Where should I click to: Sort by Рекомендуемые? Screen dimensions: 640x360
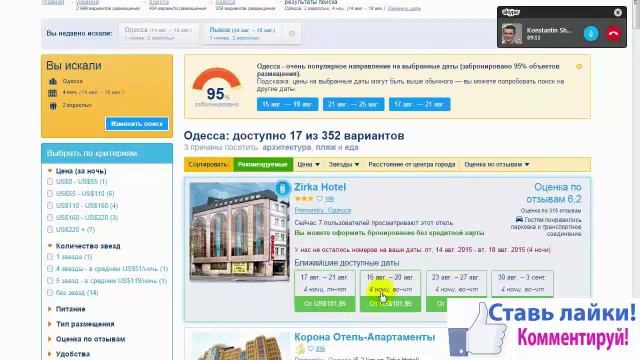(x=263, y=164)
